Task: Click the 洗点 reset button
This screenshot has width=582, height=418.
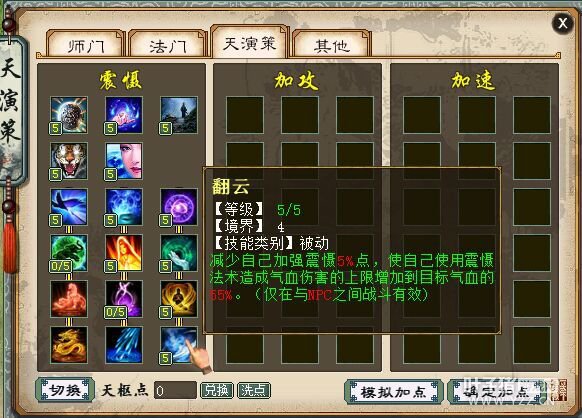Action: pos(254,391)
